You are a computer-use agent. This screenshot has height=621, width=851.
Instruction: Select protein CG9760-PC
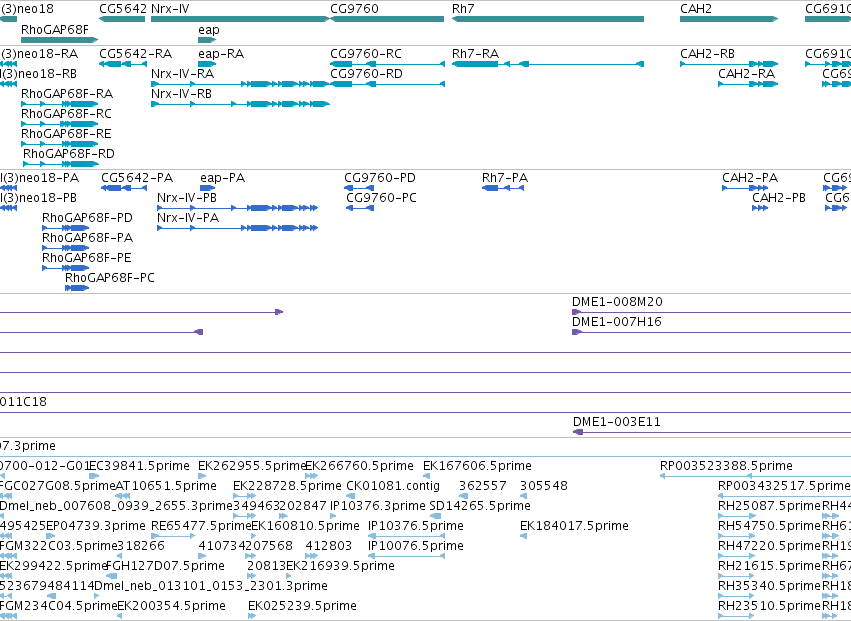[360, 208]
